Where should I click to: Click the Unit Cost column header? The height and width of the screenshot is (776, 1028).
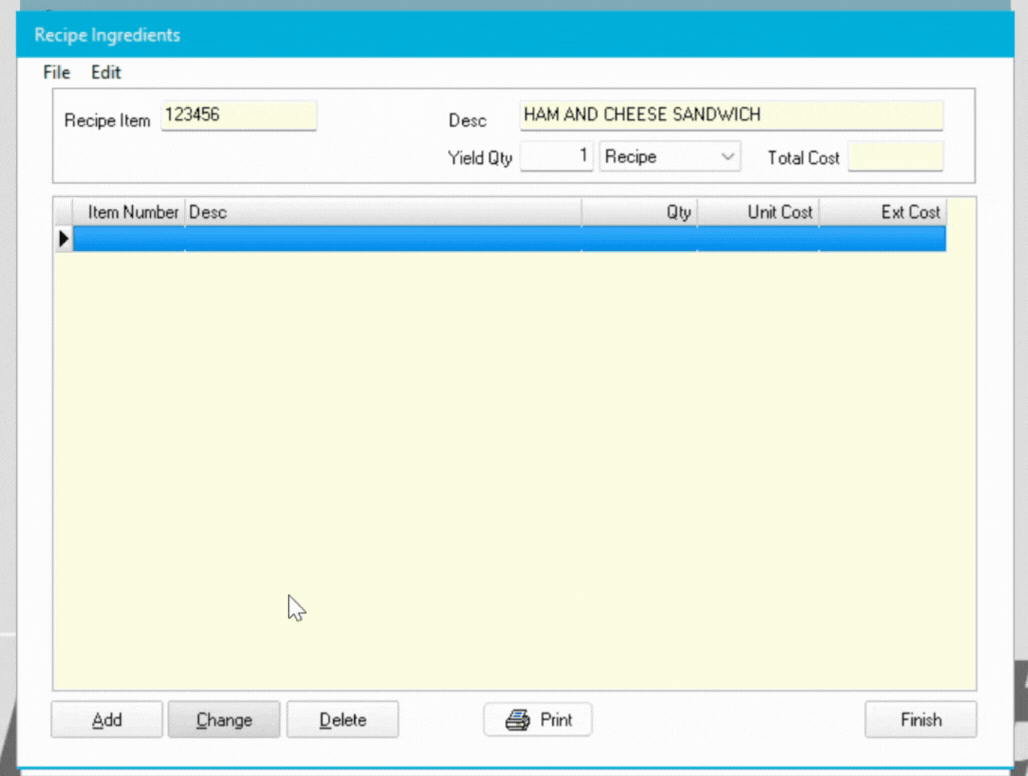758,212
